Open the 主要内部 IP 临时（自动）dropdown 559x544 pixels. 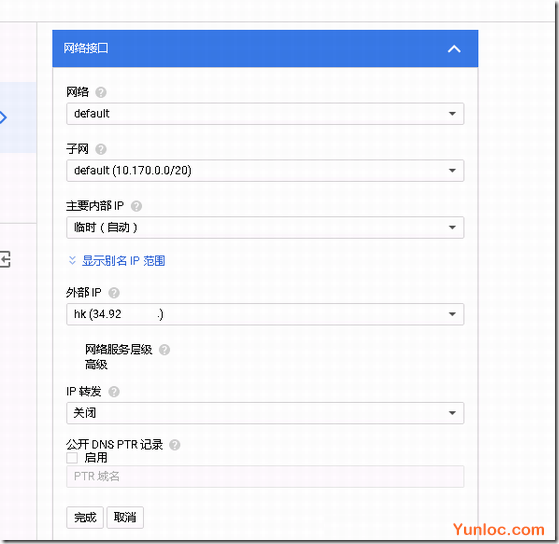pos(265,227)
